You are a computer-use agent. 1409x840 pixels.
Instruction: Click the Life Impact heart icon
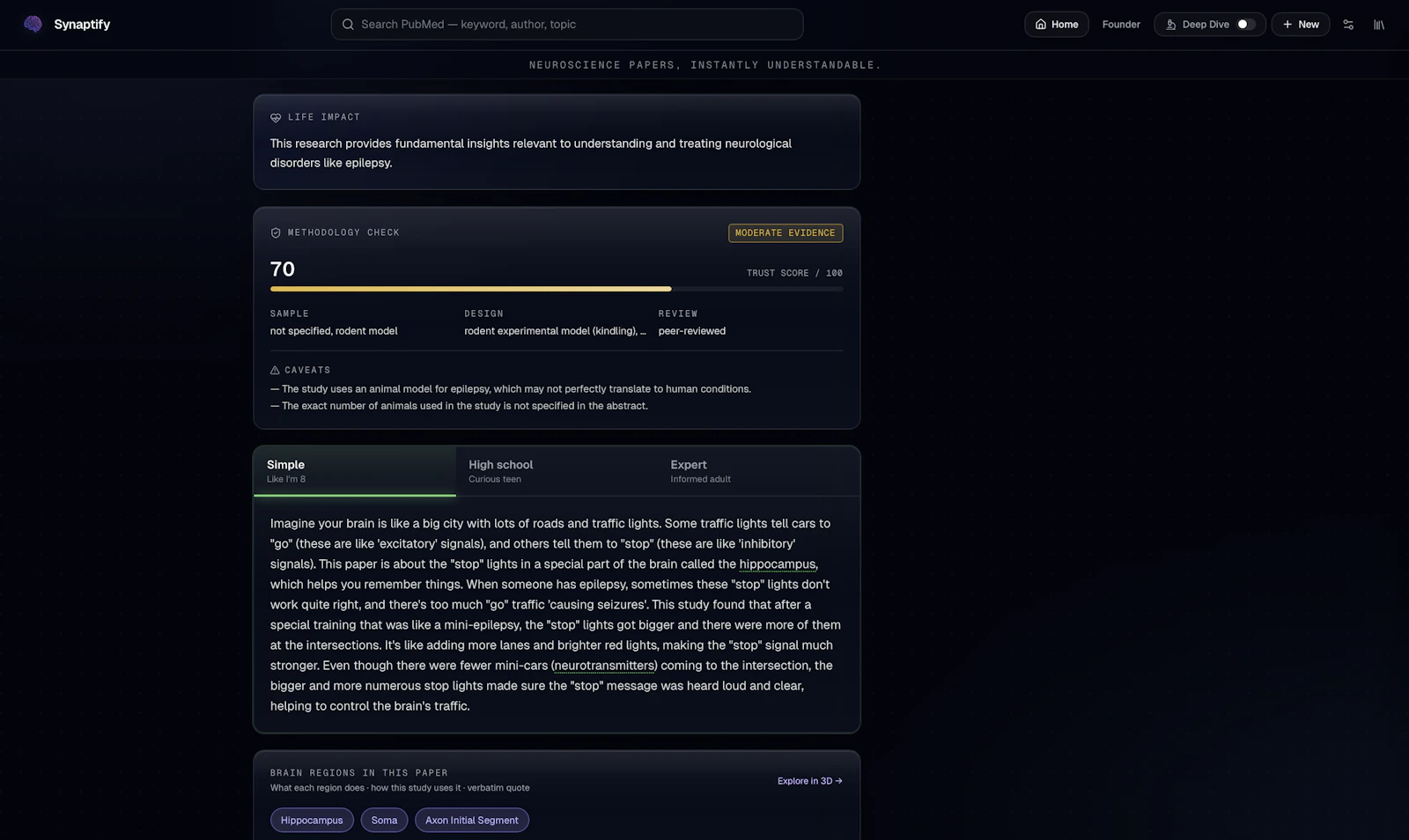pyautogui.click(x=276, y=118)
